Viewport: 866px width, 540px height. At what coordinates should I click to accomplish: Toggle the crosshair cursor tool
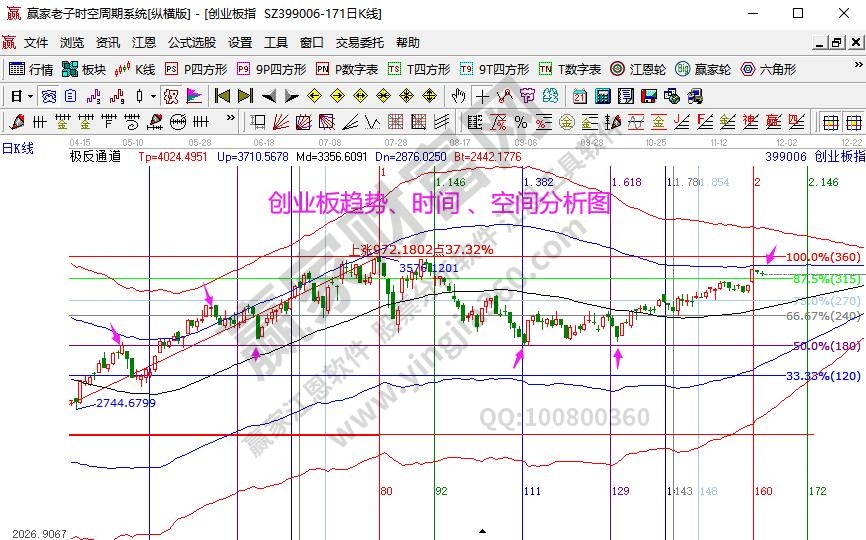pos(482,97)
